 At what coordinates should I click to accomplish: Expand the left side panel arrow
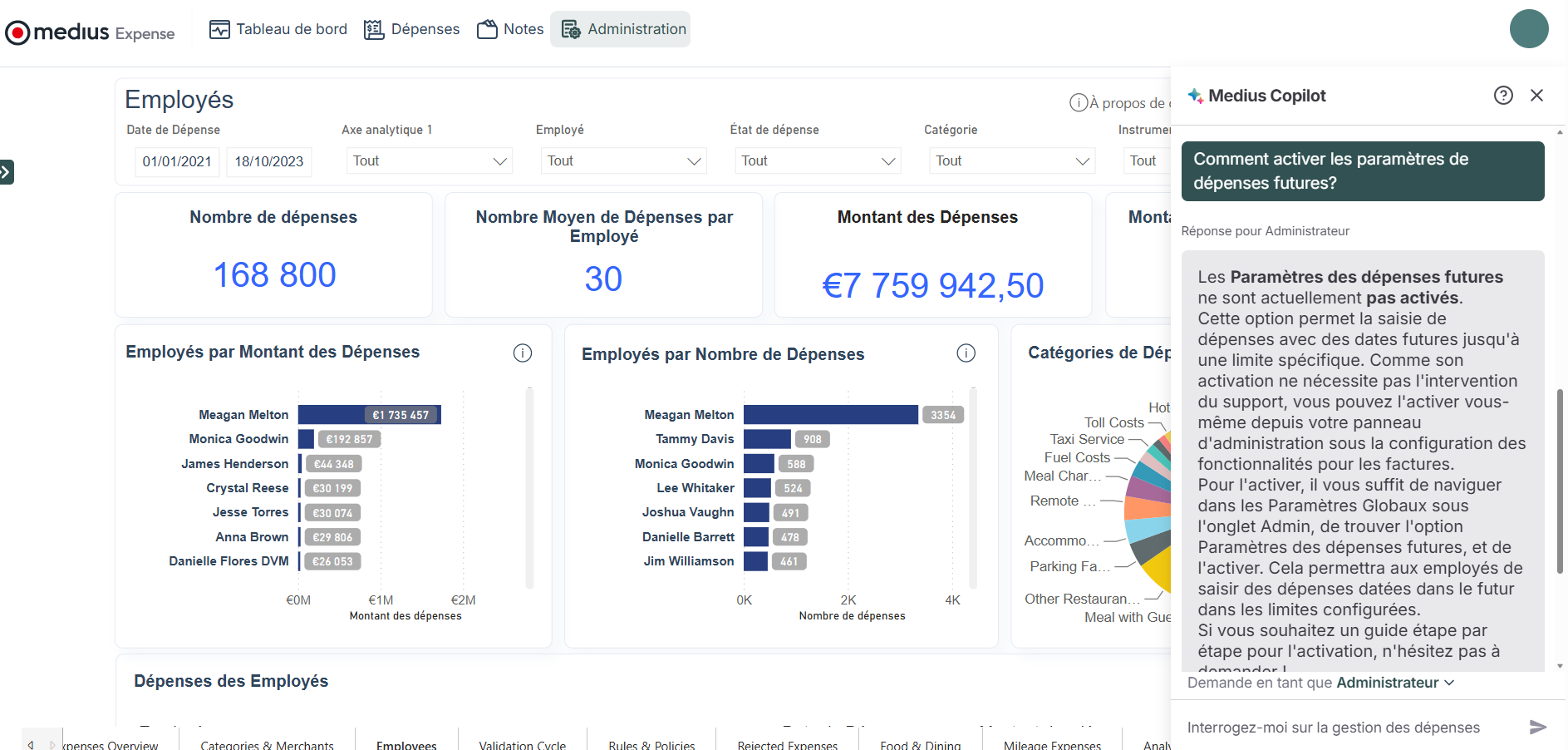click(6, 172)
